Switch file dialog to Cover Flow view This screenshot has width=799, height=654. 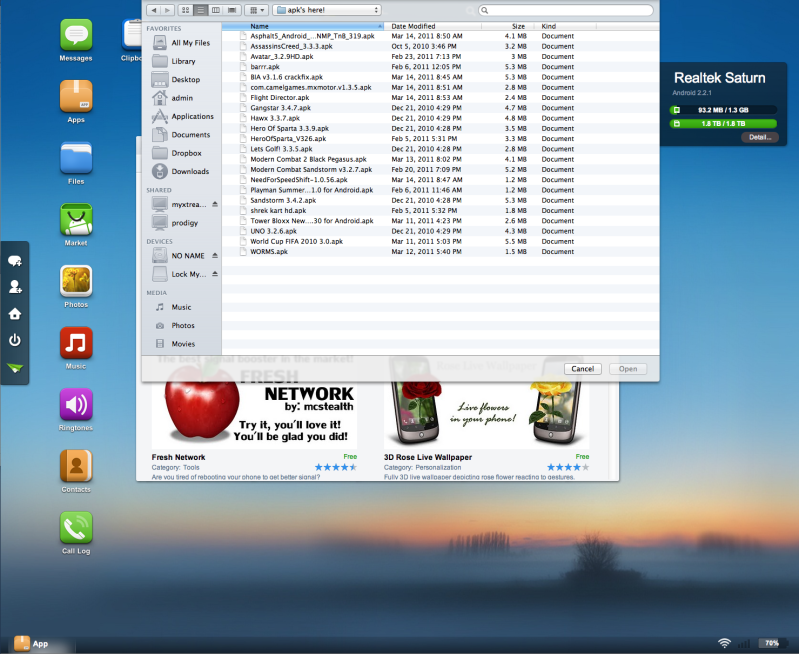pyautogui.click(x=232, y=10)
